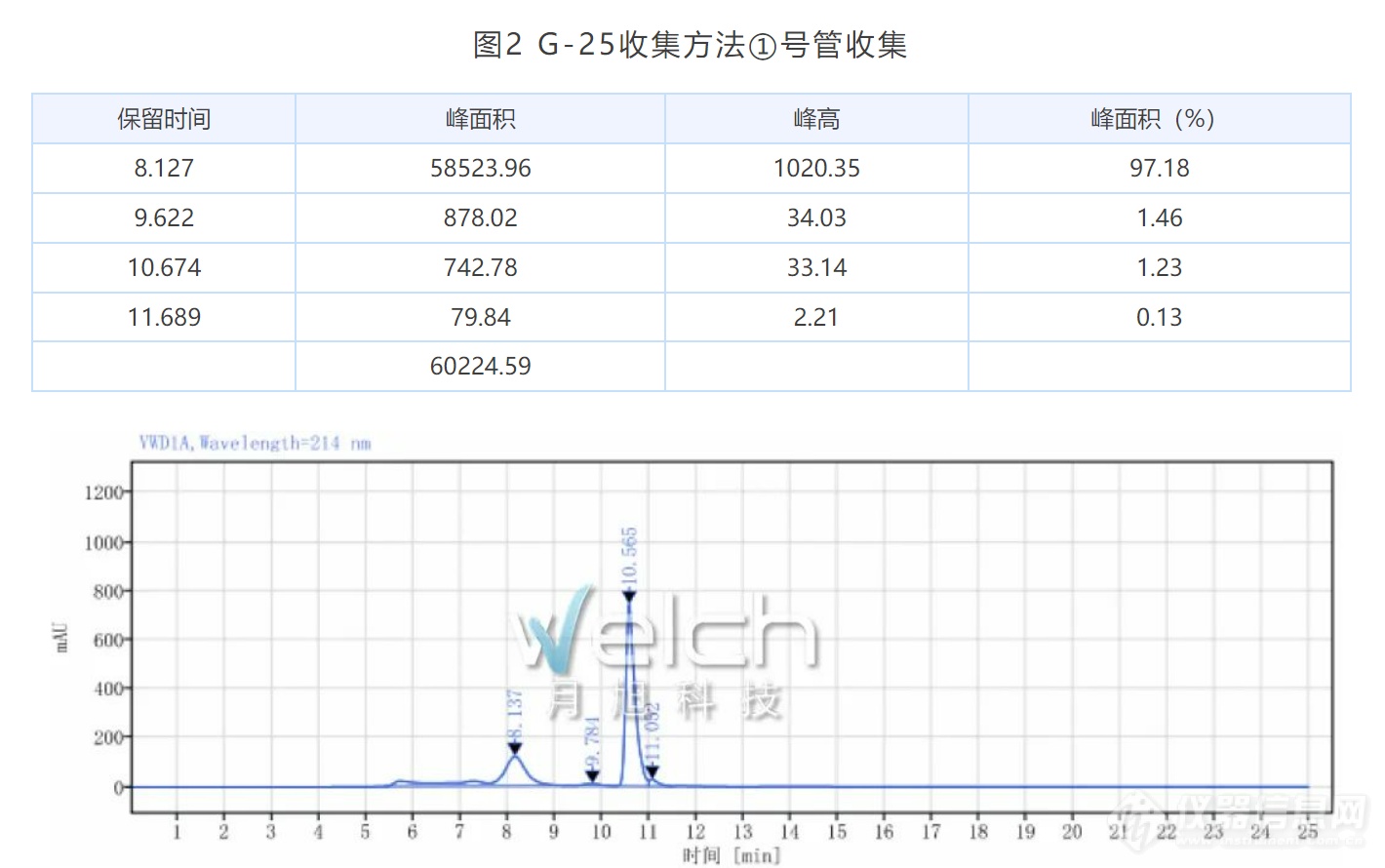Screen dimensions: 1385x868
Task: Click the peak marker labeled 10.565
Action: coord(629,597)
